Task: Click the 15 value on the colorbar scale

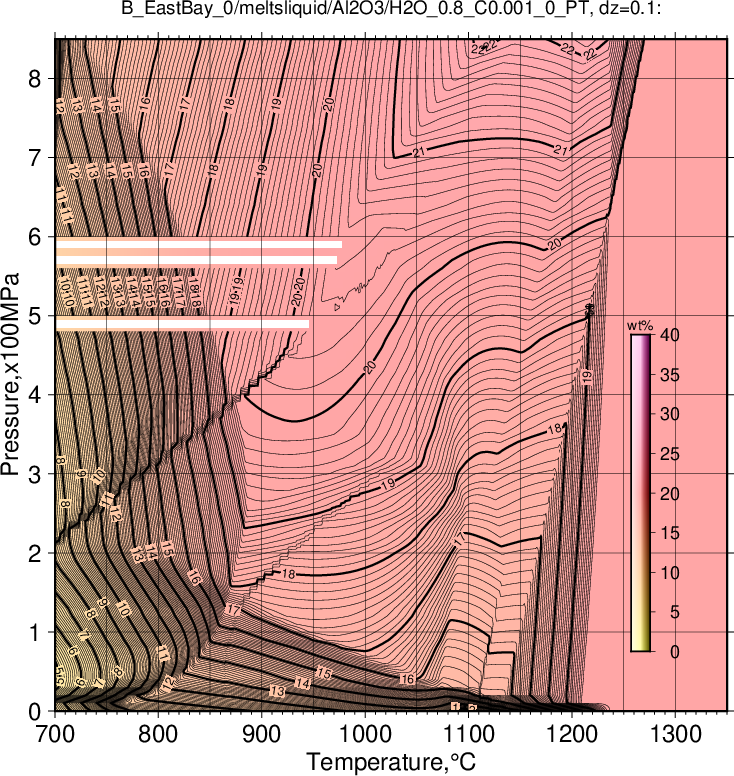Action: pyautogui.click(x=670, y=533)
